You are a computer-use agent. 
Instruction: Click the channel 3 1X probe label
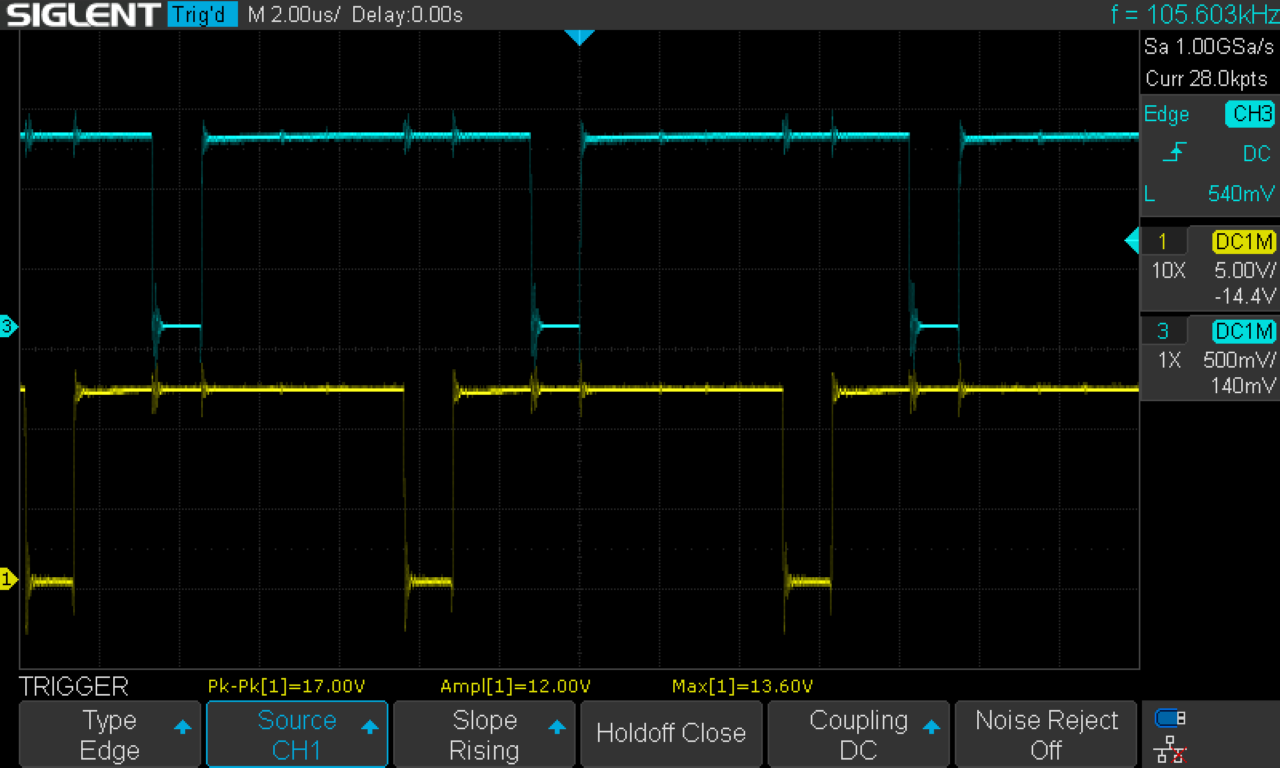[1169, 360]
